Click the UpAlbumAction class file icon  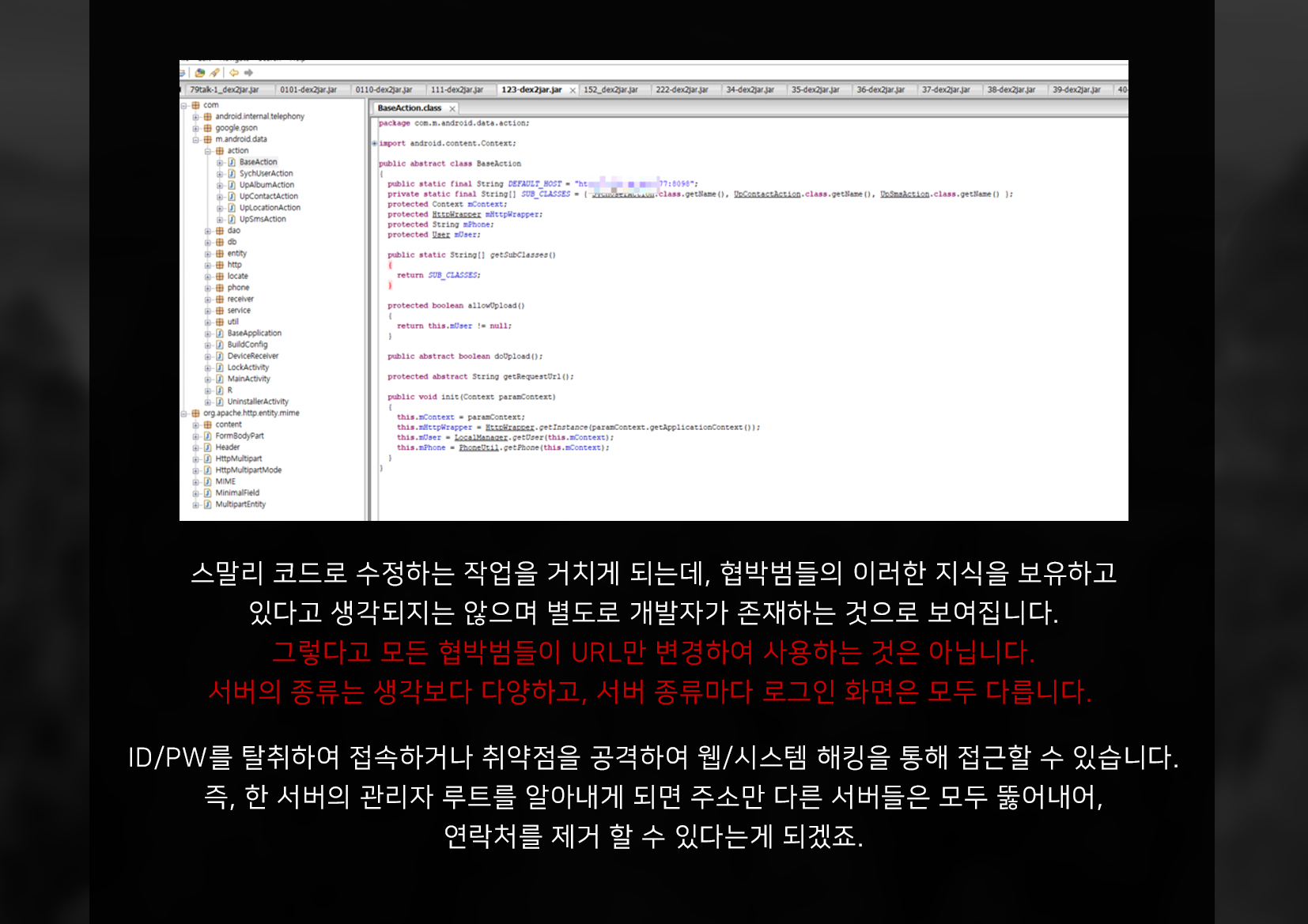tap(232, 185)
